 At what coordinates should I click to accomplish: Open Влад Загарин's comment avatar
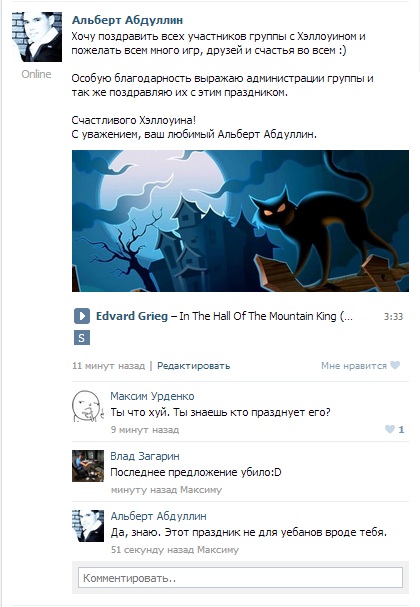(x=88, y=466)
